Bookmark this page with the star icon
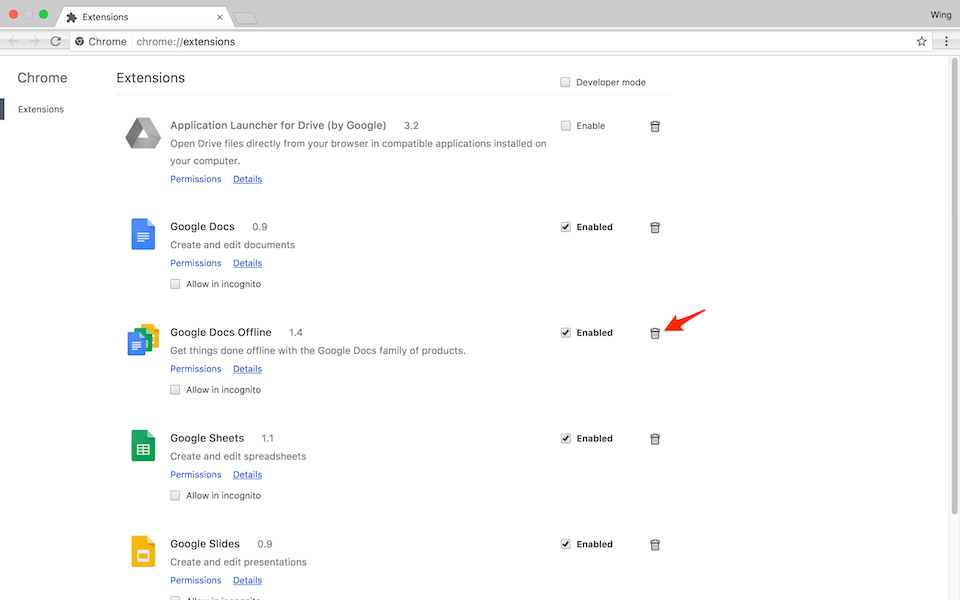The height and width of the screenshot is (600, 960). pos(921,42)
